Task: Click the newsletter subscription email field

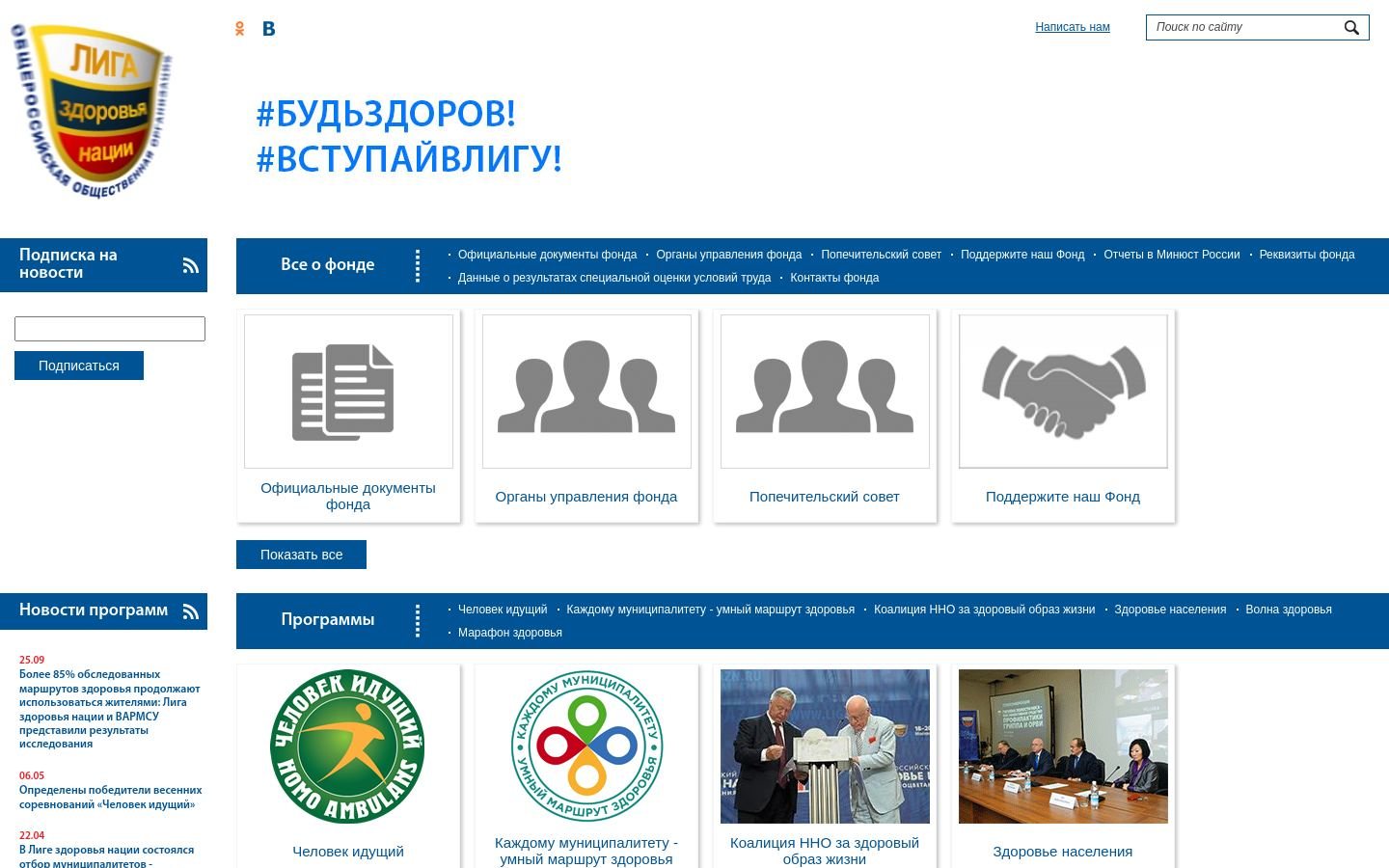Action: [x=110, y=329]
